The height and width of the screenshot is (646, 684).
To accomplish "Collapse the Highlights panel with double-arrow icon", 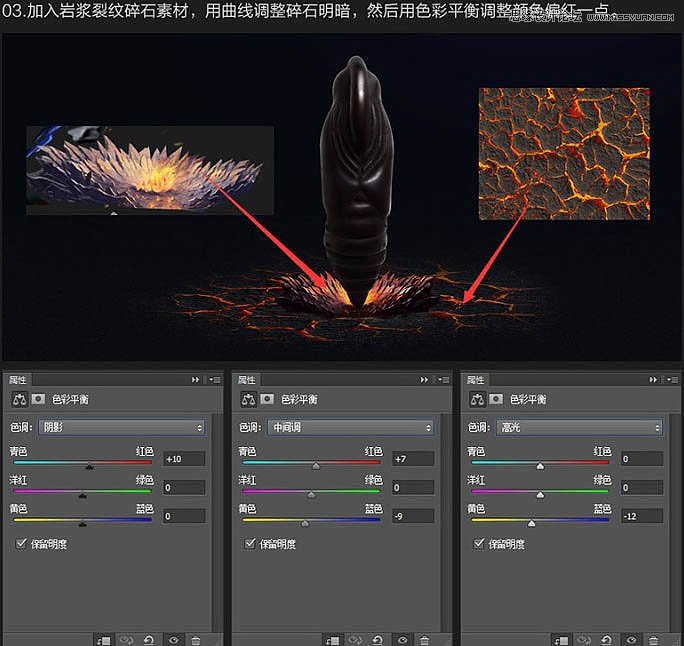I will [x=653, y=380].
